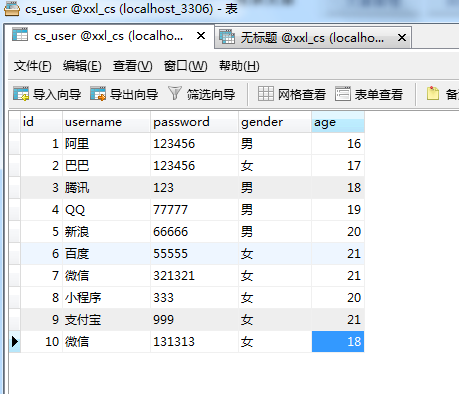
Task: Select the username cell QQ
Action: (x=106, y=210)
